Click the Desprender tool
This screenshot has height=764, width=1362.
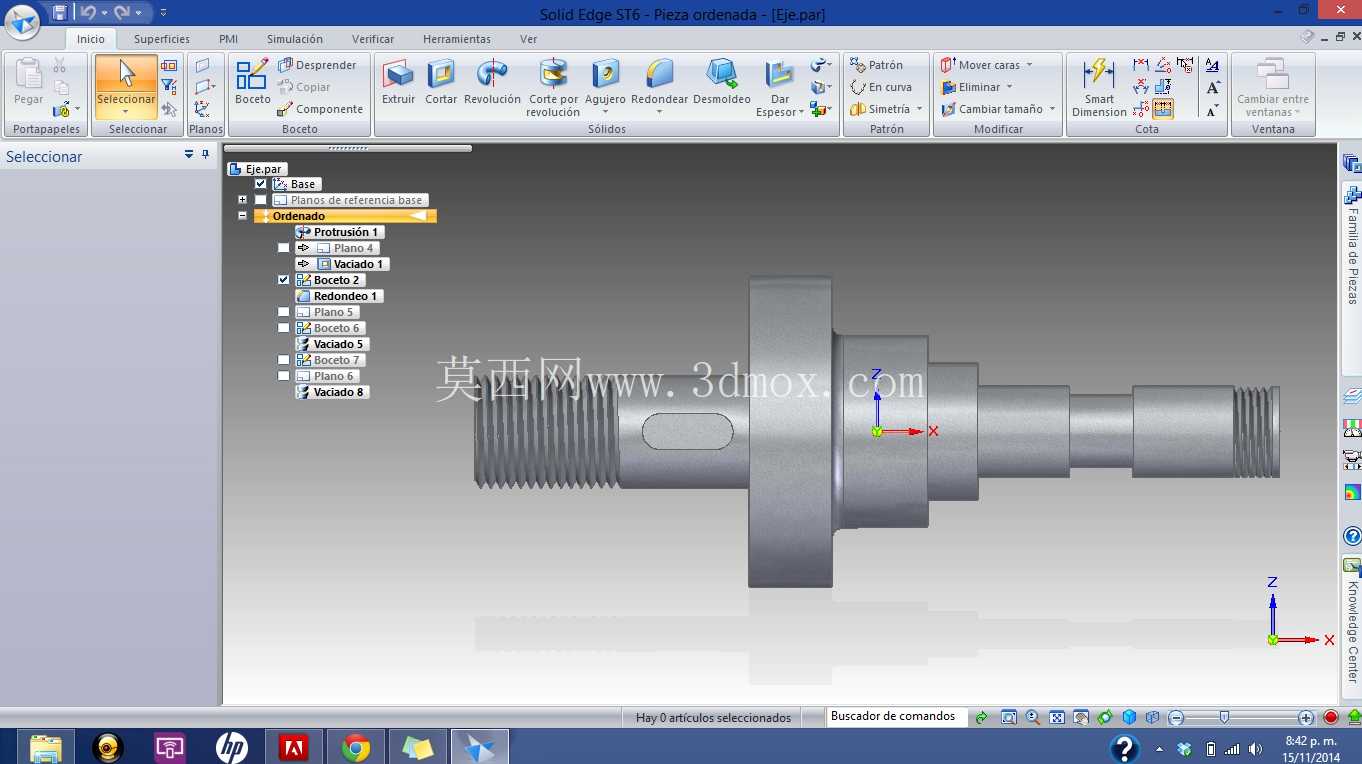click(317, 65)
